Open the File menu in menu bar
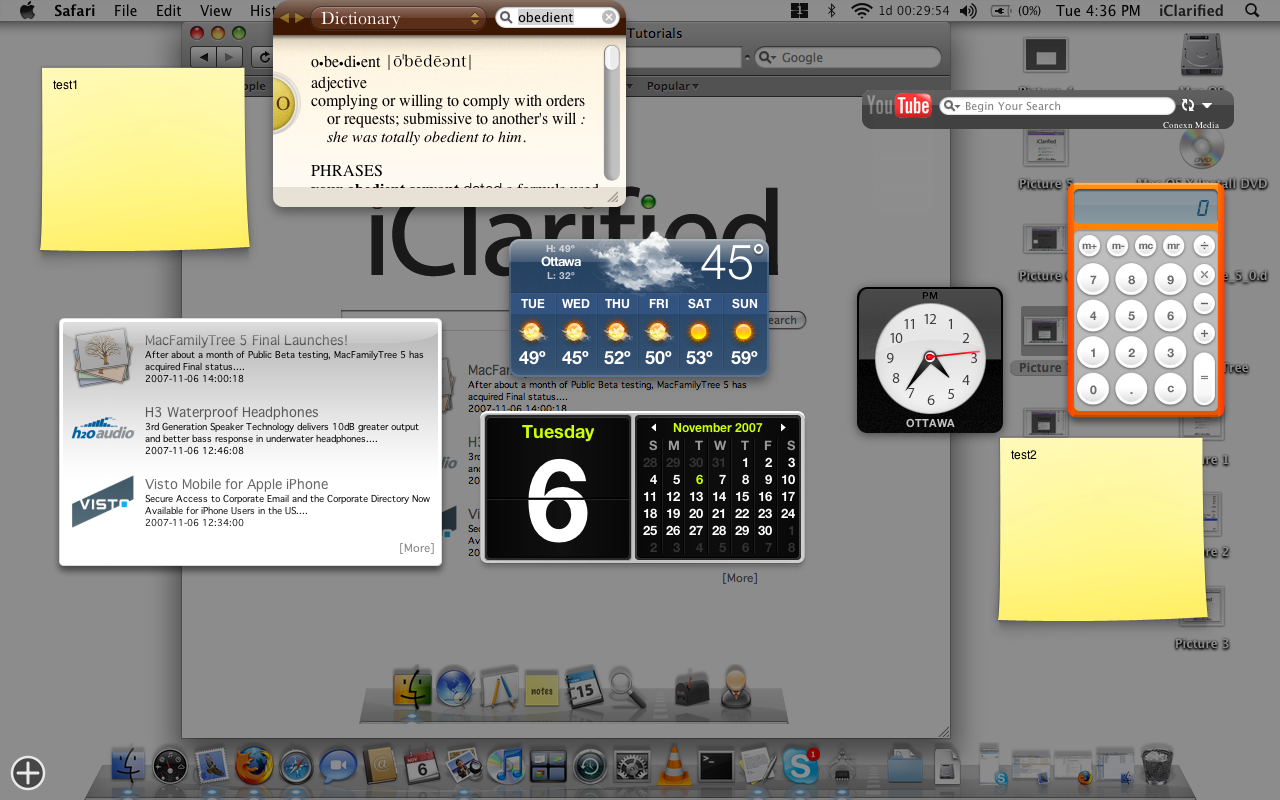 pyautogui.click(x=125, y=11)
